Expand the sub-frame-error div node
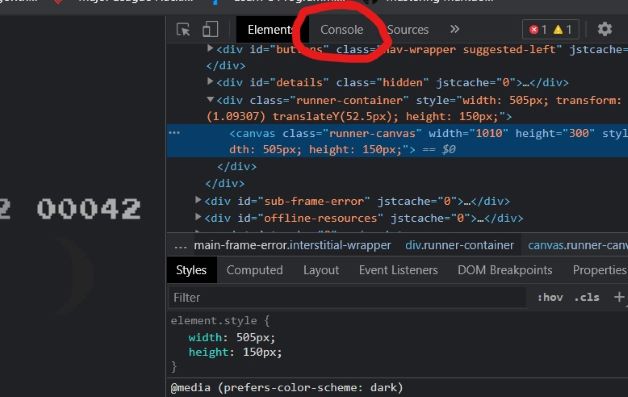Viewport: 628px width, 397px height. click(x=198, y=200)
